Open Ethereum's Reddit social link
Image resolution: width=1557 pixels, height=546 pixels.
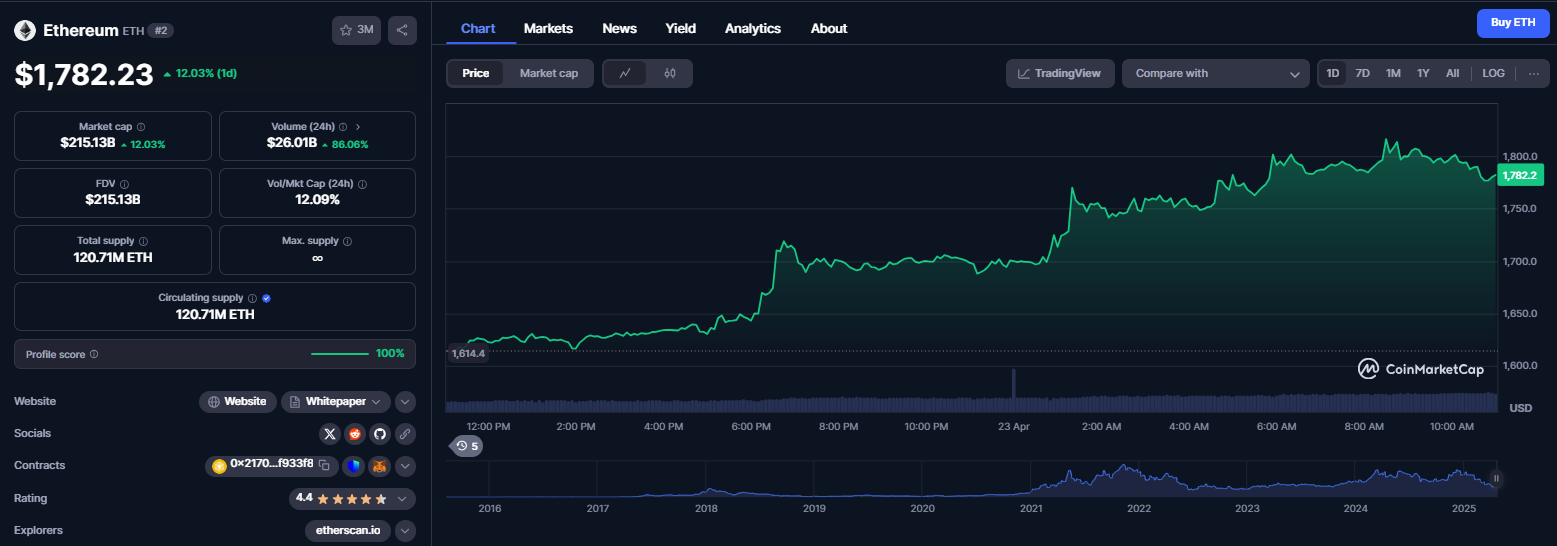click(x=355, y=434)
